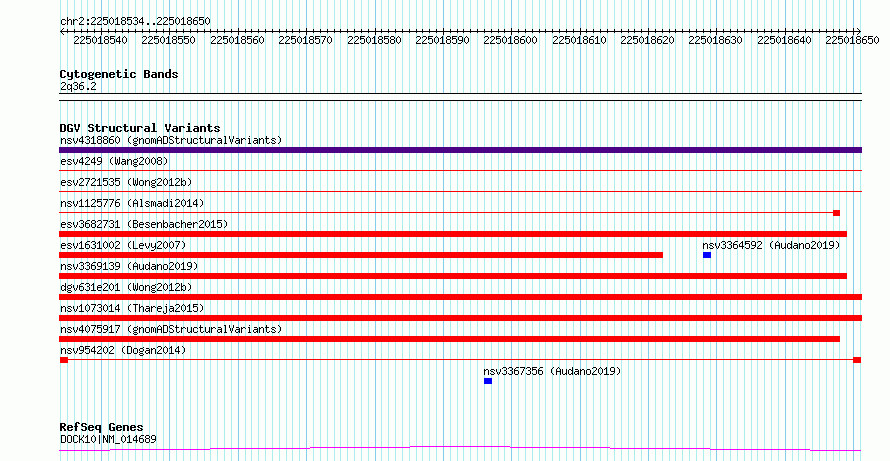
Task: Select the DGV Structural Variants track heading
Action: pos(140,128)
